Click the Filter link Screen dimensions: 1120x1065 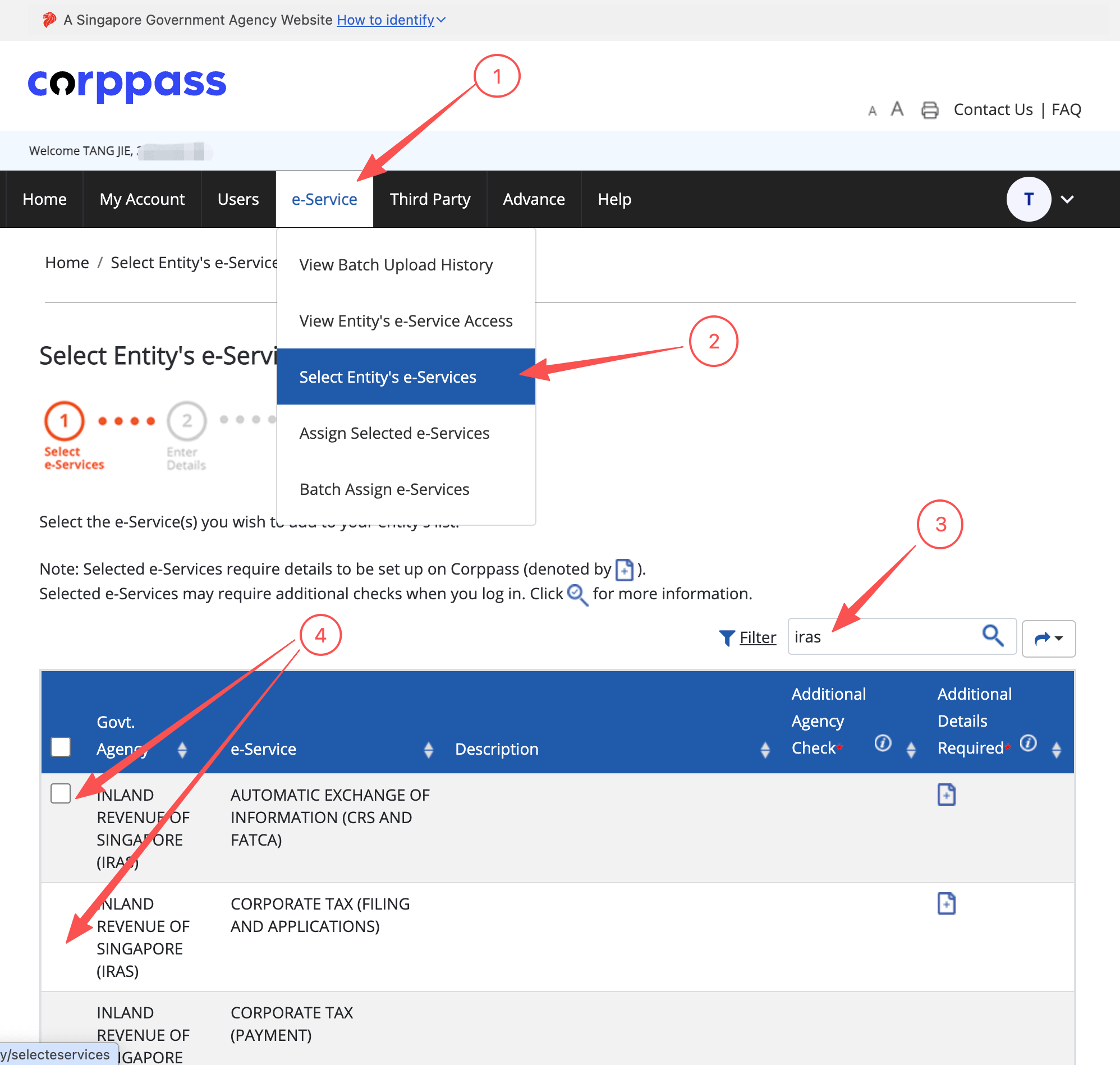tap(758, 637)
